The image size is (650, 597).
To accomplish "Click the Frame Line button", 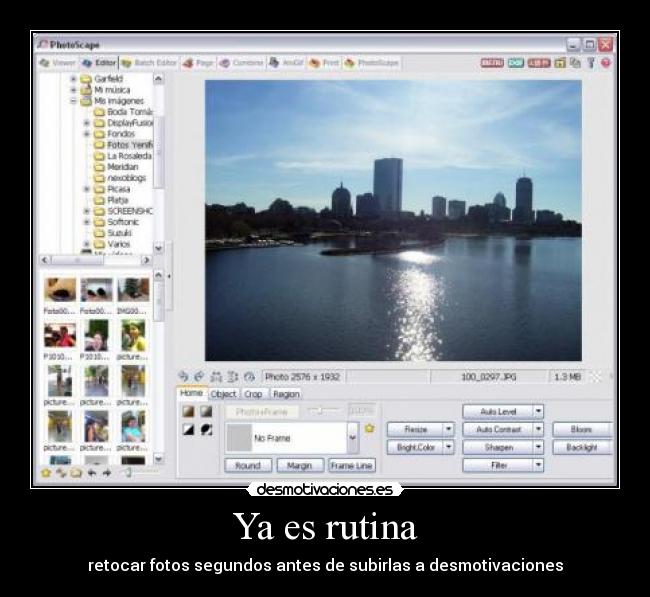I will [352, 465].
